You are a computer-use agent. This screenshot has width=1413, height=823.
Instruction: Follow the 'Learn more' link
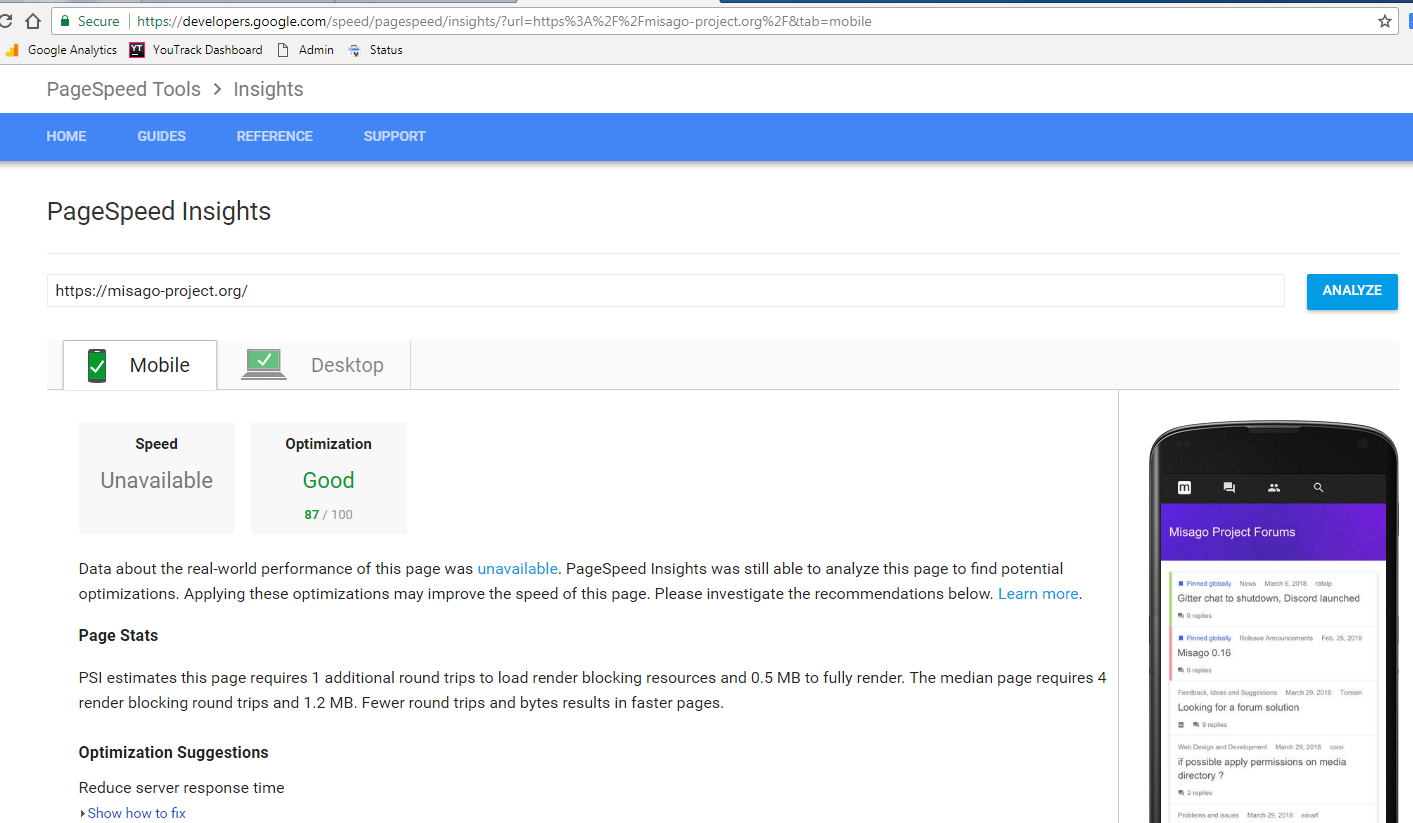click(x=1038, y=593)
